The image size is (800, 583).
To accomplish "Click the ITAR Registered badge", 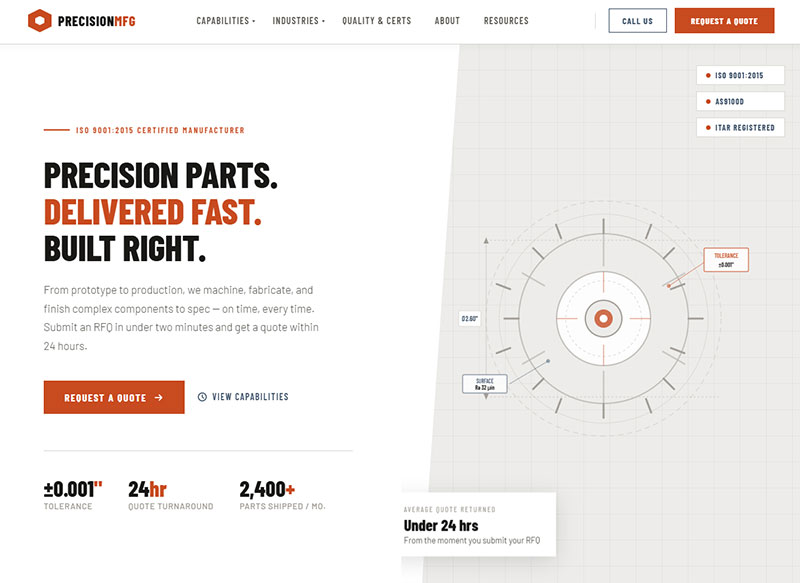I will pos(739,128).
